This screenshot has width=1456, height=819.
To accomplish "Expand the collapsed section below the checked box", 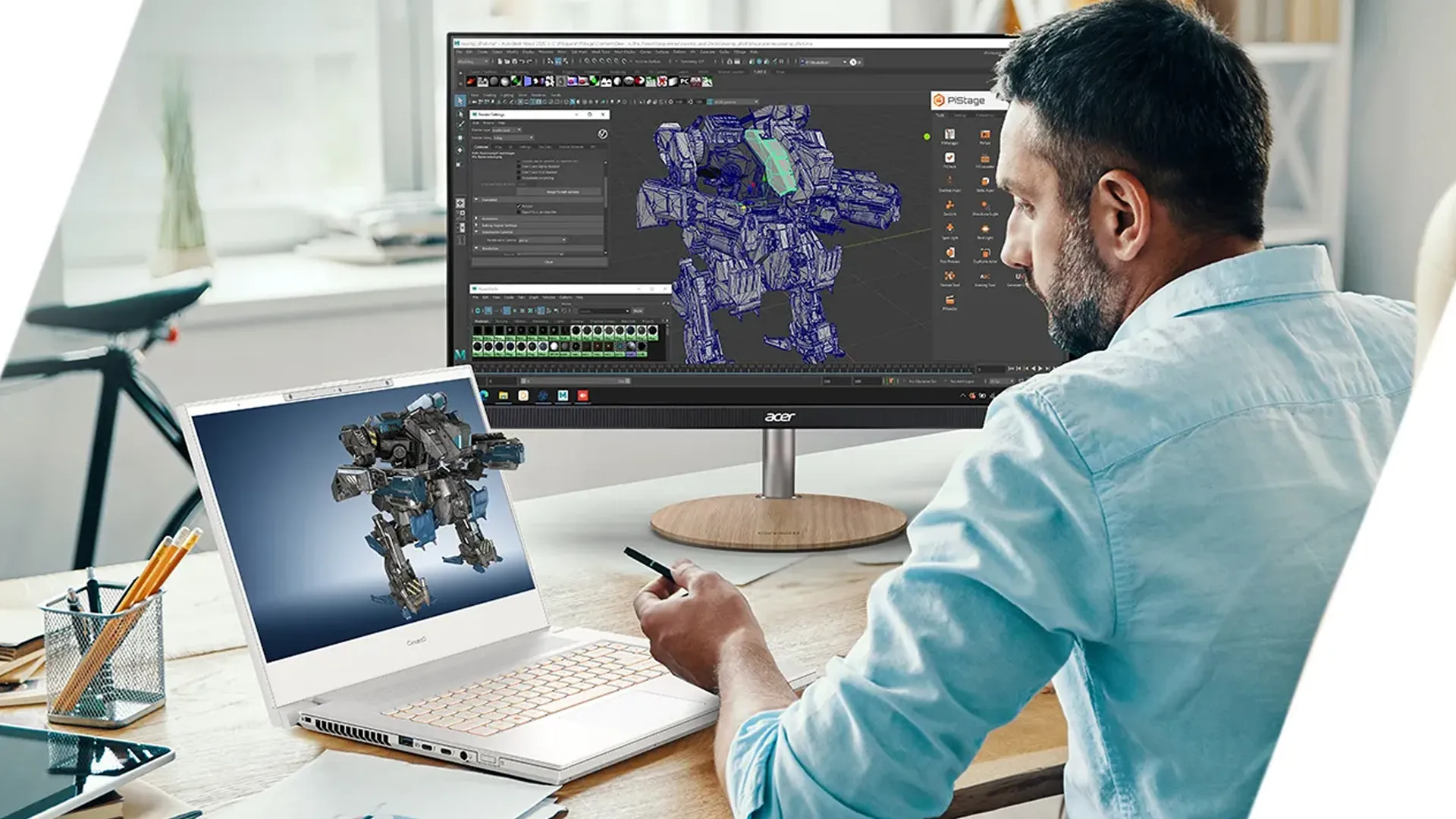I will [x=477, y=219].
